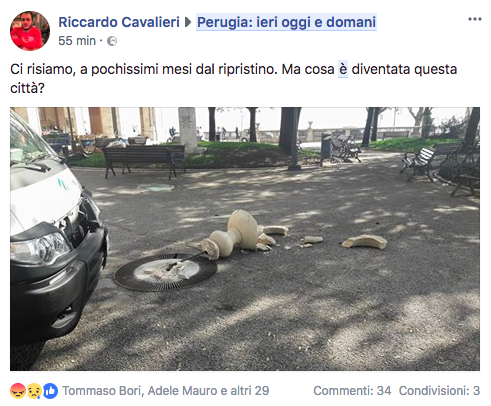Open Tommaso Bori's name in reactions

pos(103,391)
